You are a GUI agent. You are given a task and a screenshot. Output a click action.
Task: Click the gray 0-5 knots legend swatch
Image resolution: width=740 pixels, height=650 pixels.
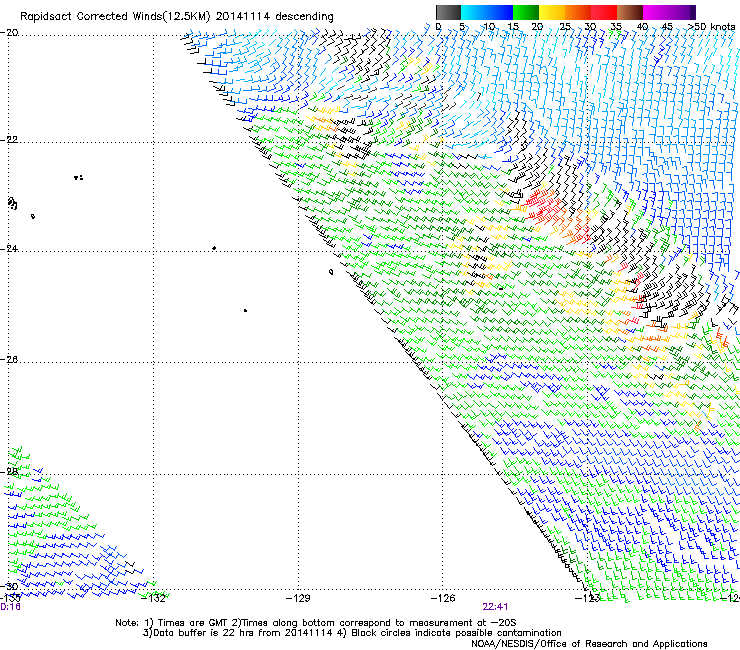coord(449,12)
